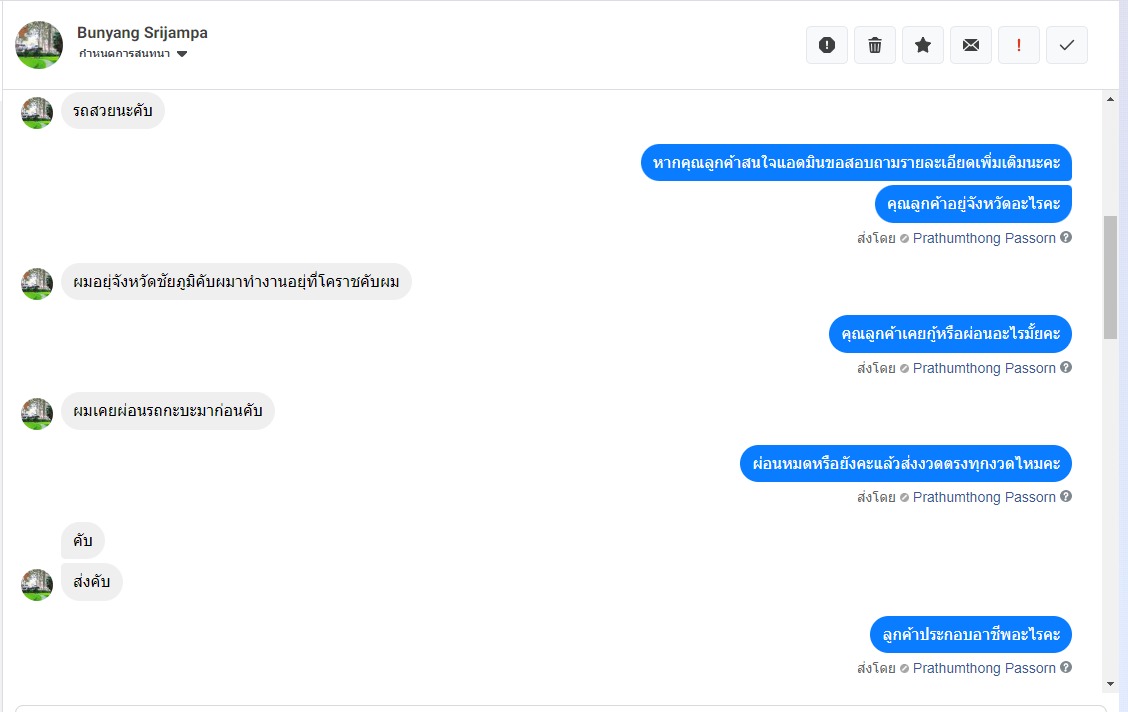Open the กำหนดการสนทนา conversation label menu
Viewport: 1128px width, 712px height.
(x=124, y=54)
